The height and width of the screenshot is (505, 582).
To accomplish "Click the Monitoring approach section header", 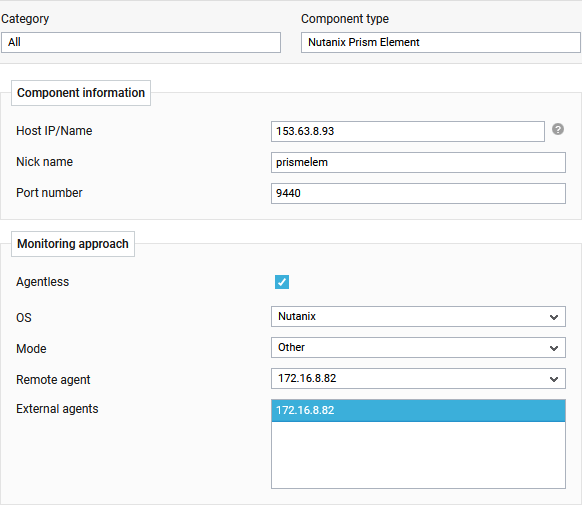I will pyautogui.click(x=73, y=244).
